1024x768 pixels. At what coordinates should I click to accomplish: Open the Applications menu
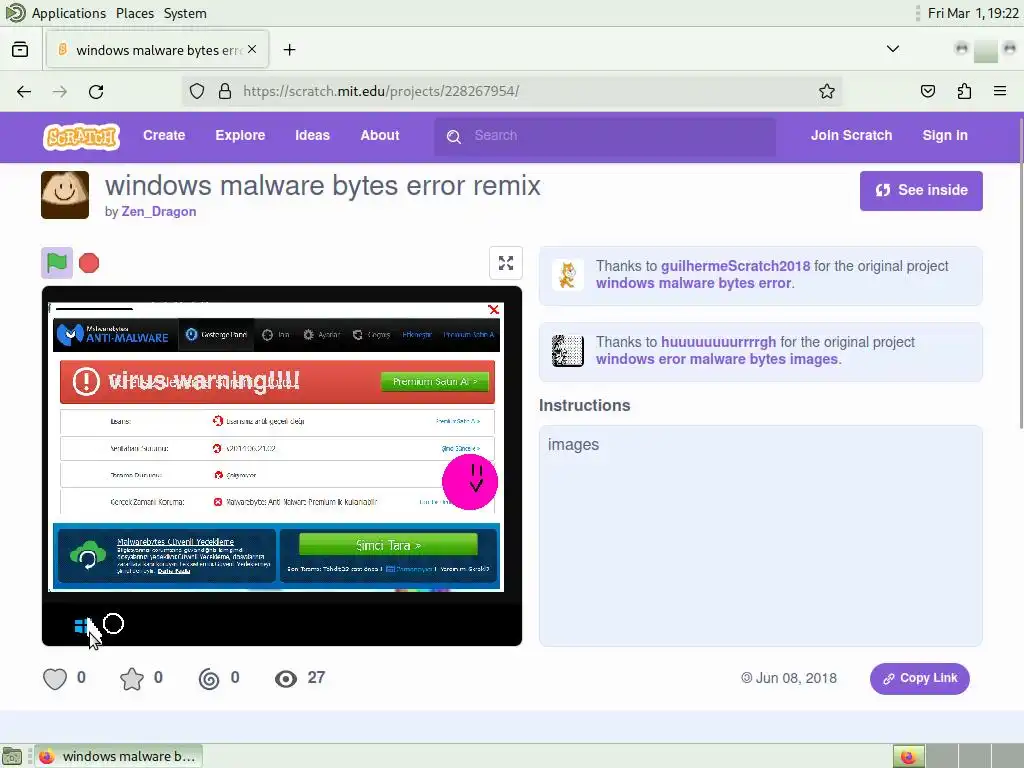pyautogui.click(x=69, y=13)
